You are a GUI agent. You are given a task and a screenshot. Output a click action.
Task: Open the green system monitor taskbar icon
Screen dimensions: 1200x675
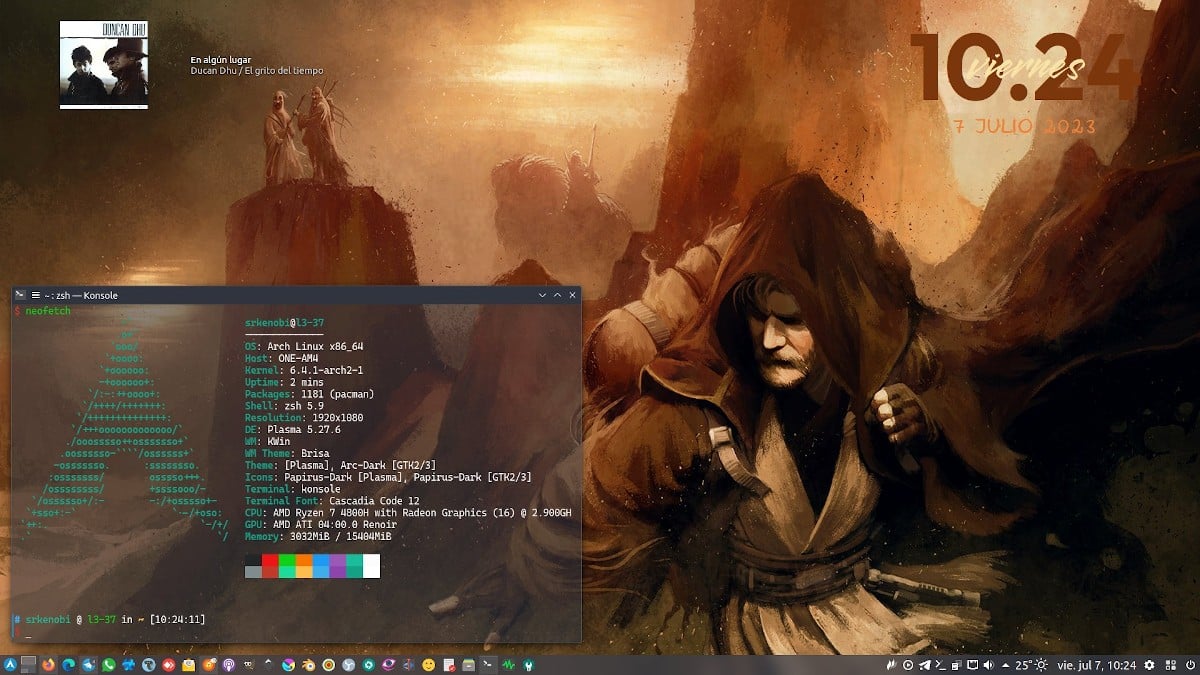tap(508, 665)
